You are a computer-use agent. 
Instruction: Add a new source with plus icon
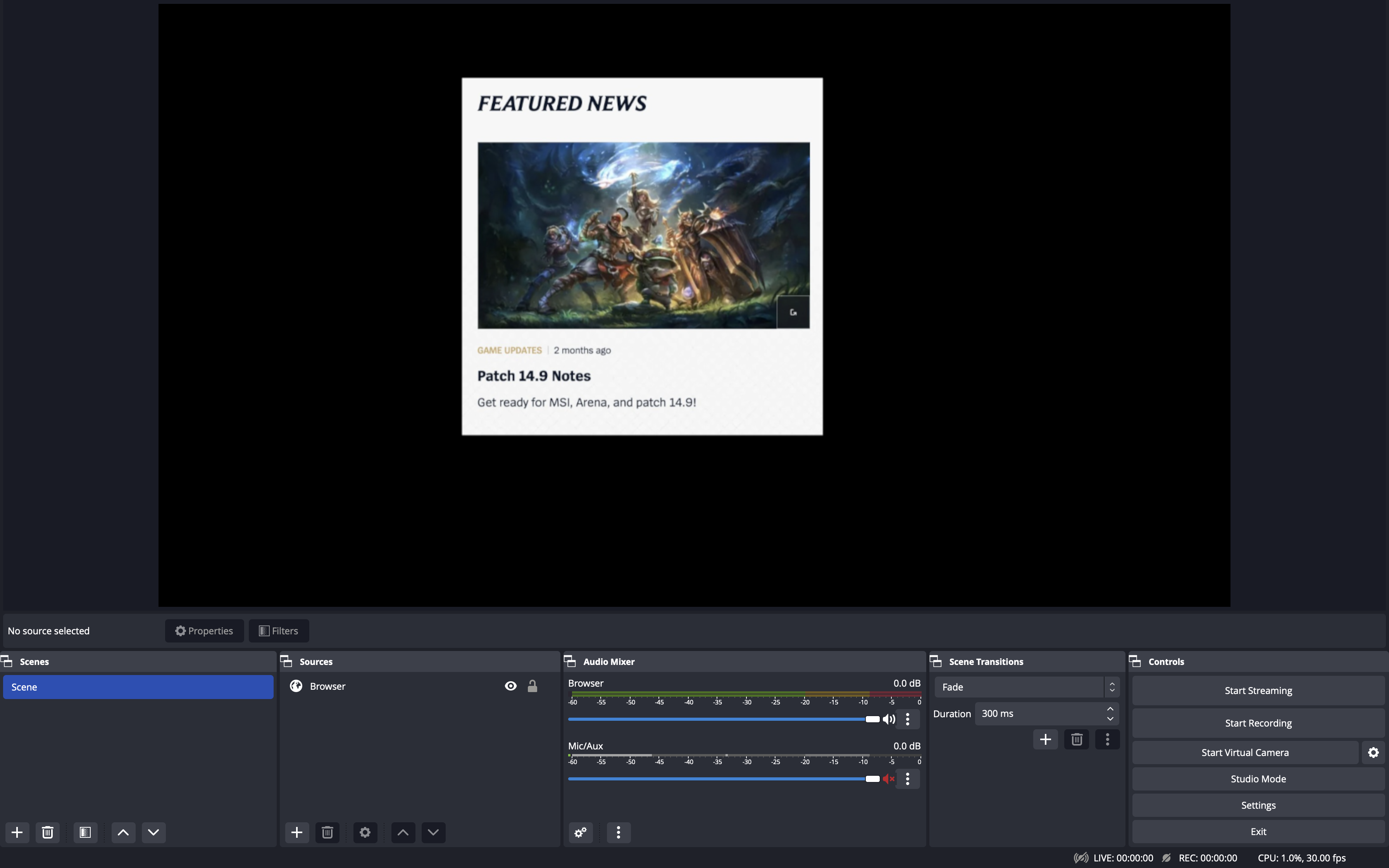pos(297,832)
